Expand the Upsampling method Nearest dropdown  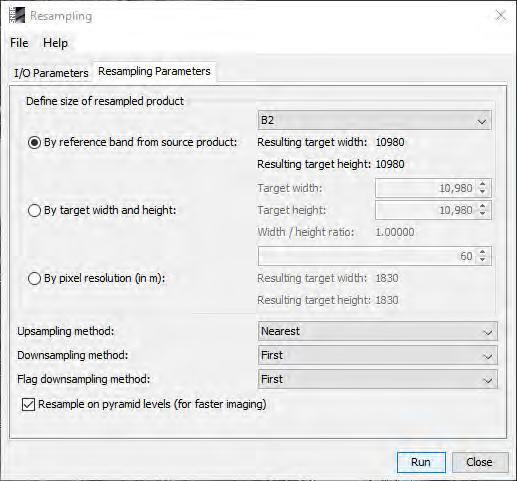tap(378, 331)
